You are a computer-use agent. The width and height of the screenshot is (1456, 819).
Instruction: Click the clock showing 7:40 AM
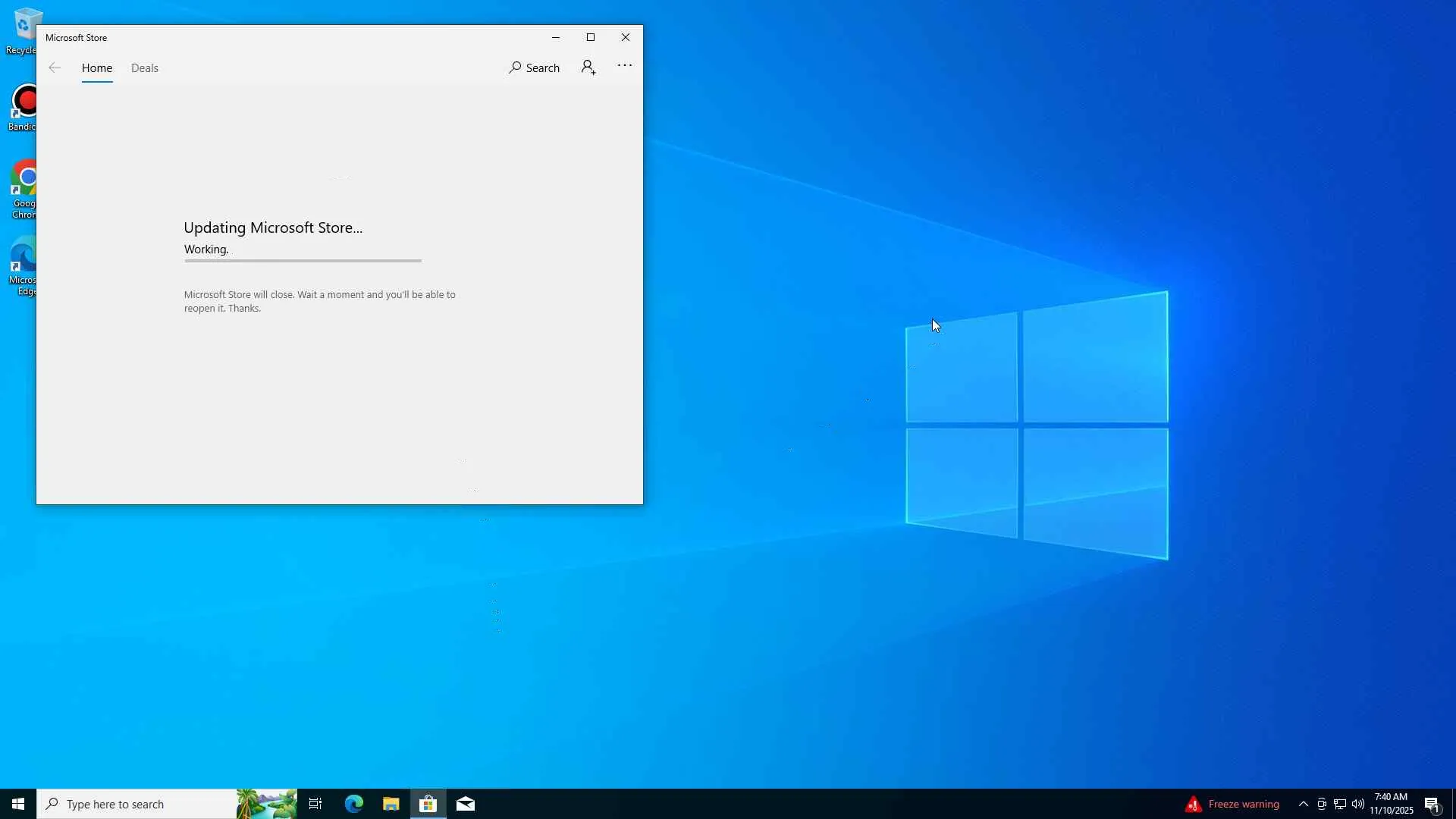[x=1391, y=804]
